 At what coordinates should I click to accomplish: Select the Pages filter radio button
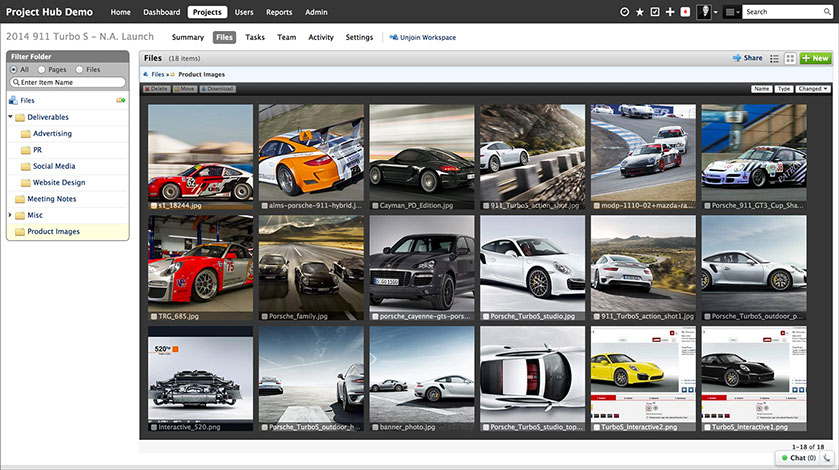[x=41, y=70]
